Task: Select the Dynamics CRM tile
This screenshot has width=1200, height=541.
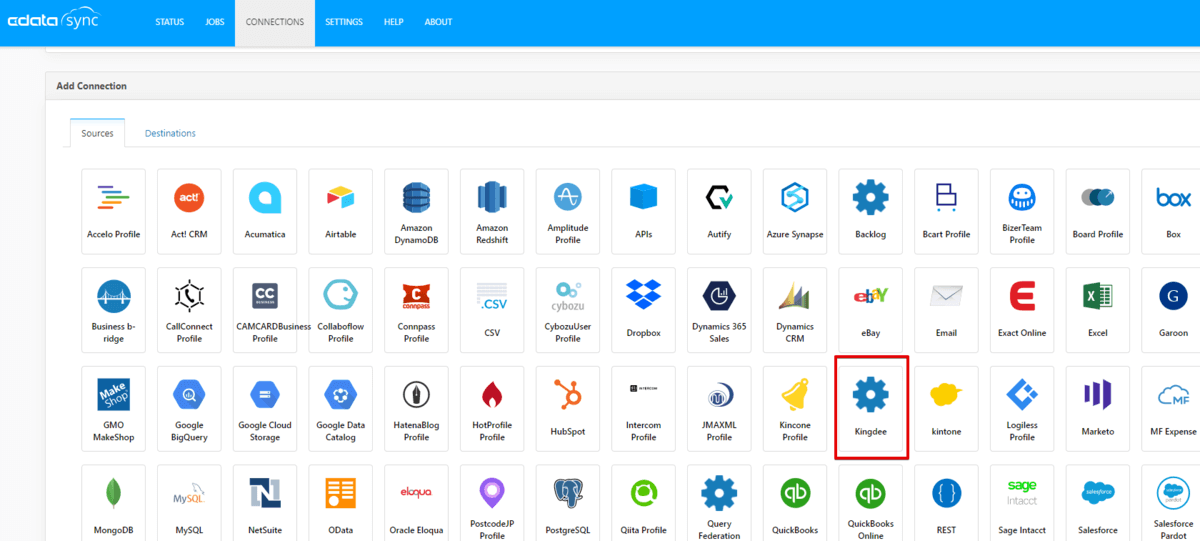Action: pos(795,310)
